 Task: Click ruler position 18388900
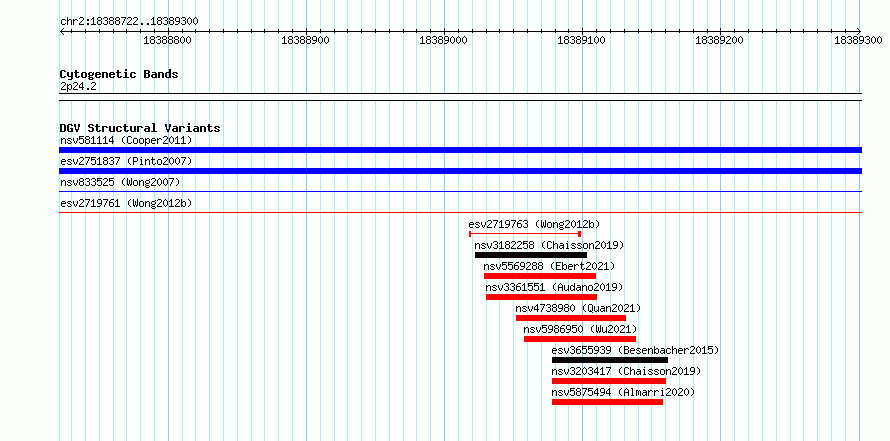(306, 40)
